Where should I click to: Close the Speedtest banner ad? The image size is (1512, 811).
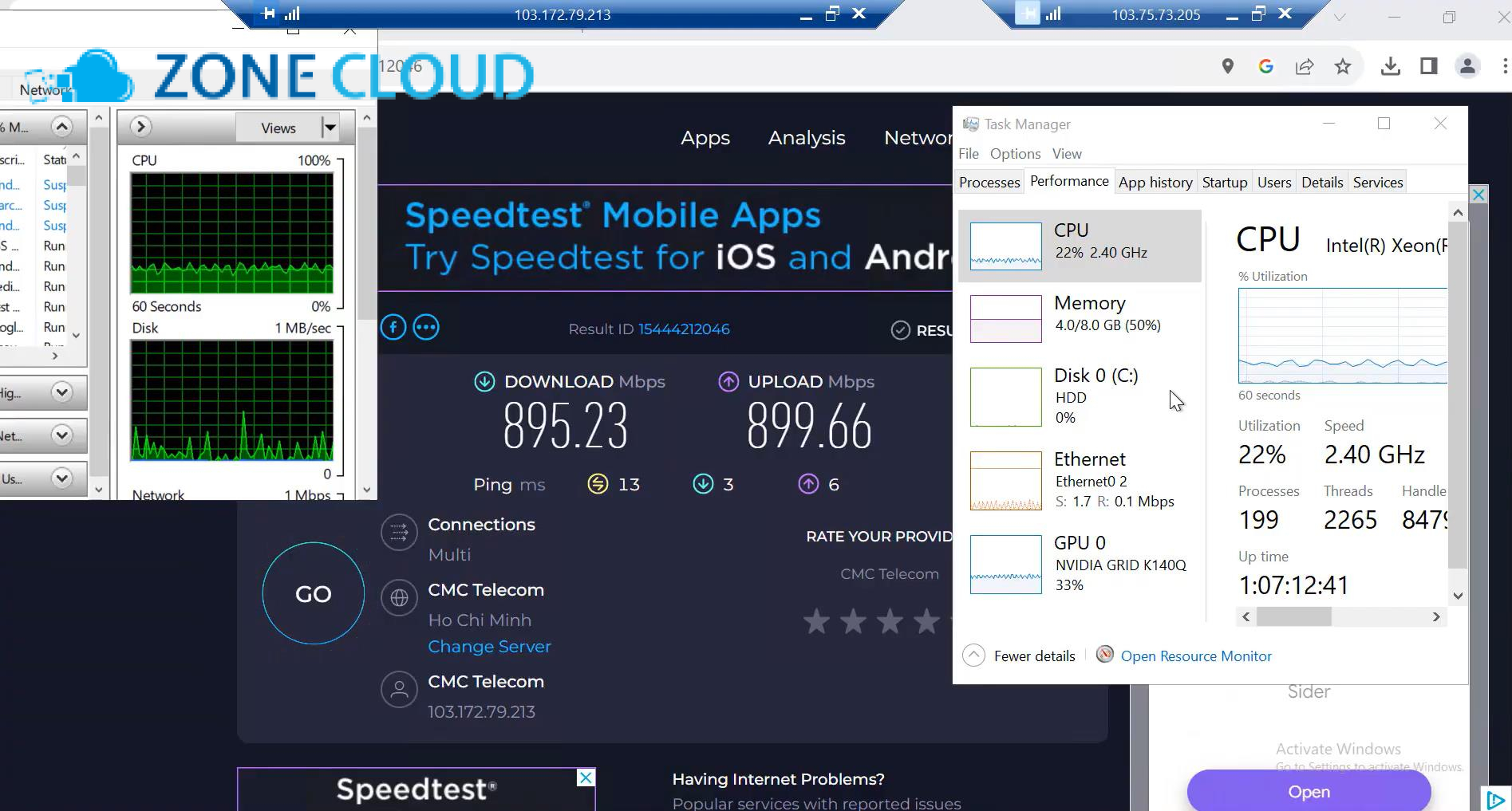[586, 778]
